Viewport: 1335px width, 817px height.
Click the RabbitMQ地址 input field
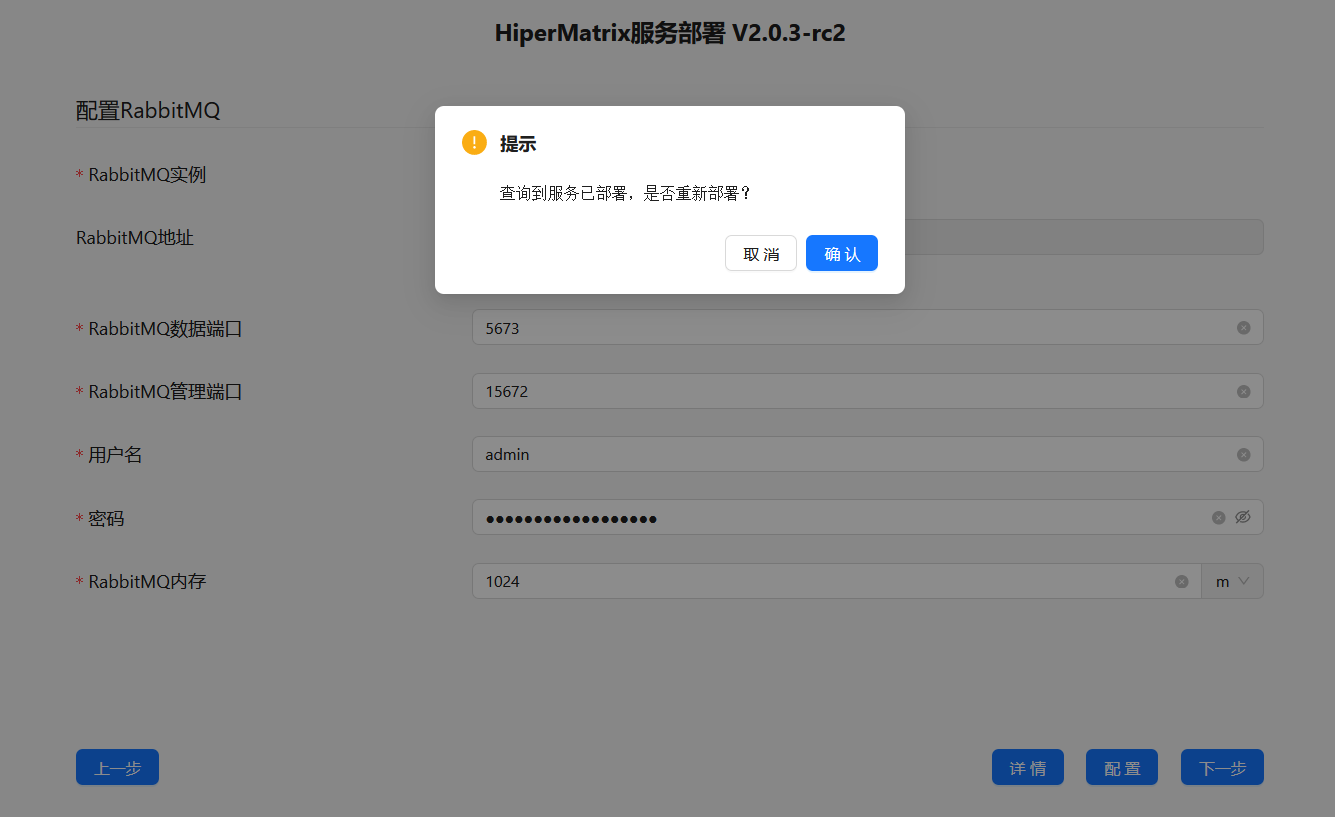[x=1084, y=237]
